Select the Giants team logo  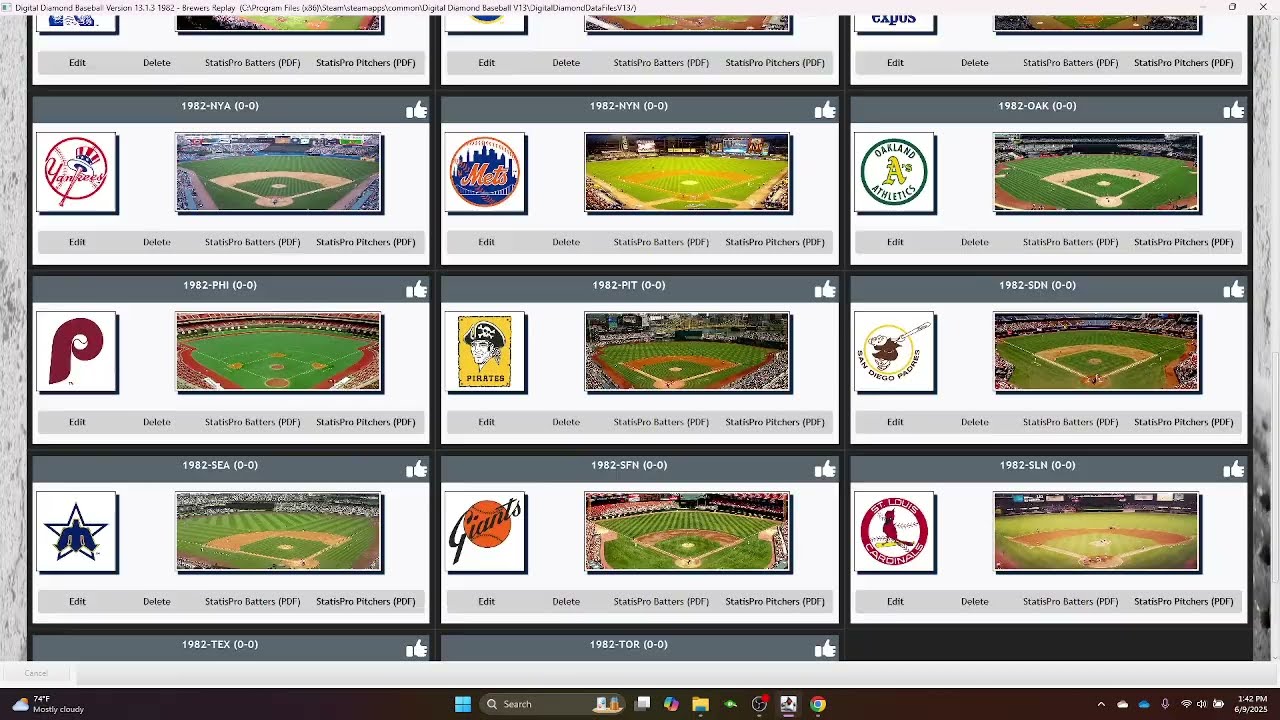[x=485, y=532]
